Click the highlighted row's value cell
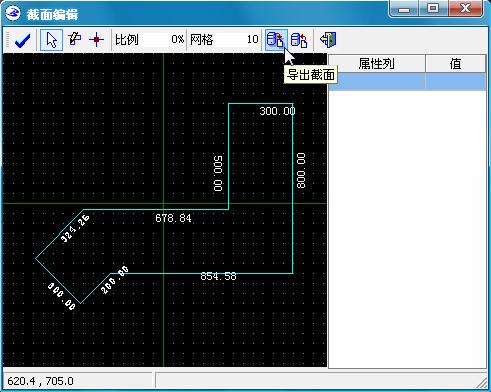Viewport: 491px width, 392px height. [x=456, y=81]
